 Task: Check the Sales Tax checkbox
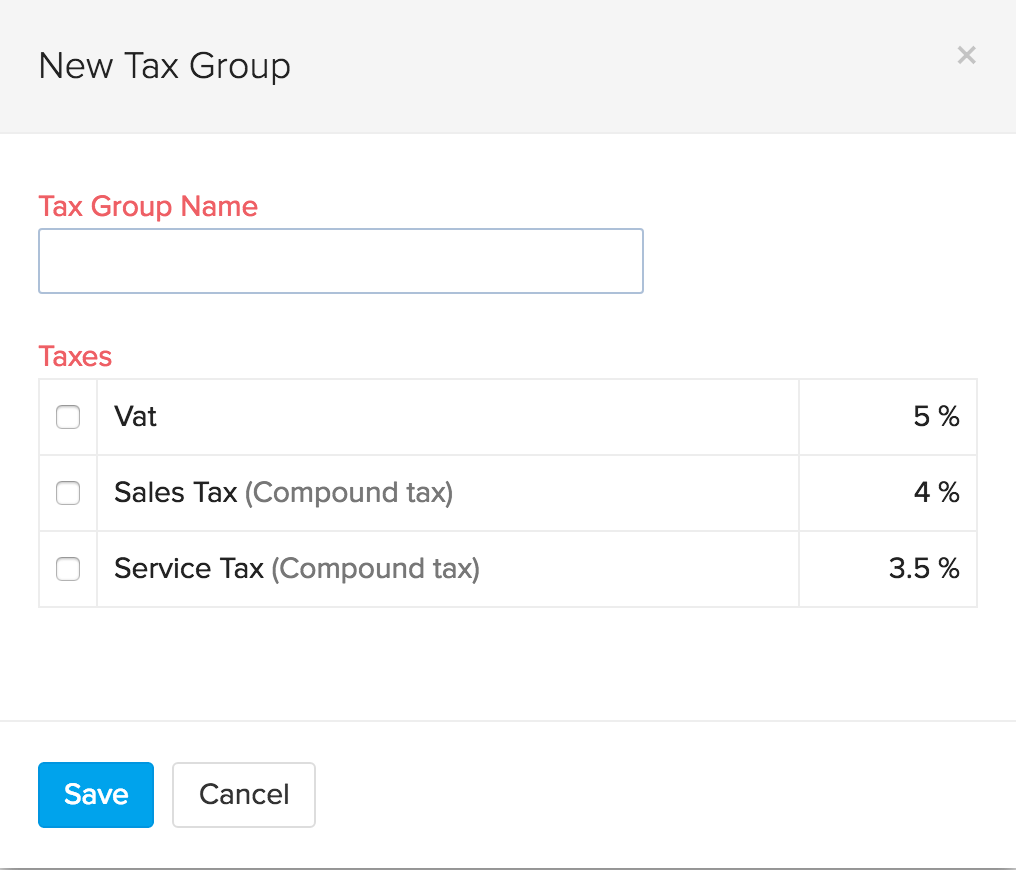pos(67,492)
